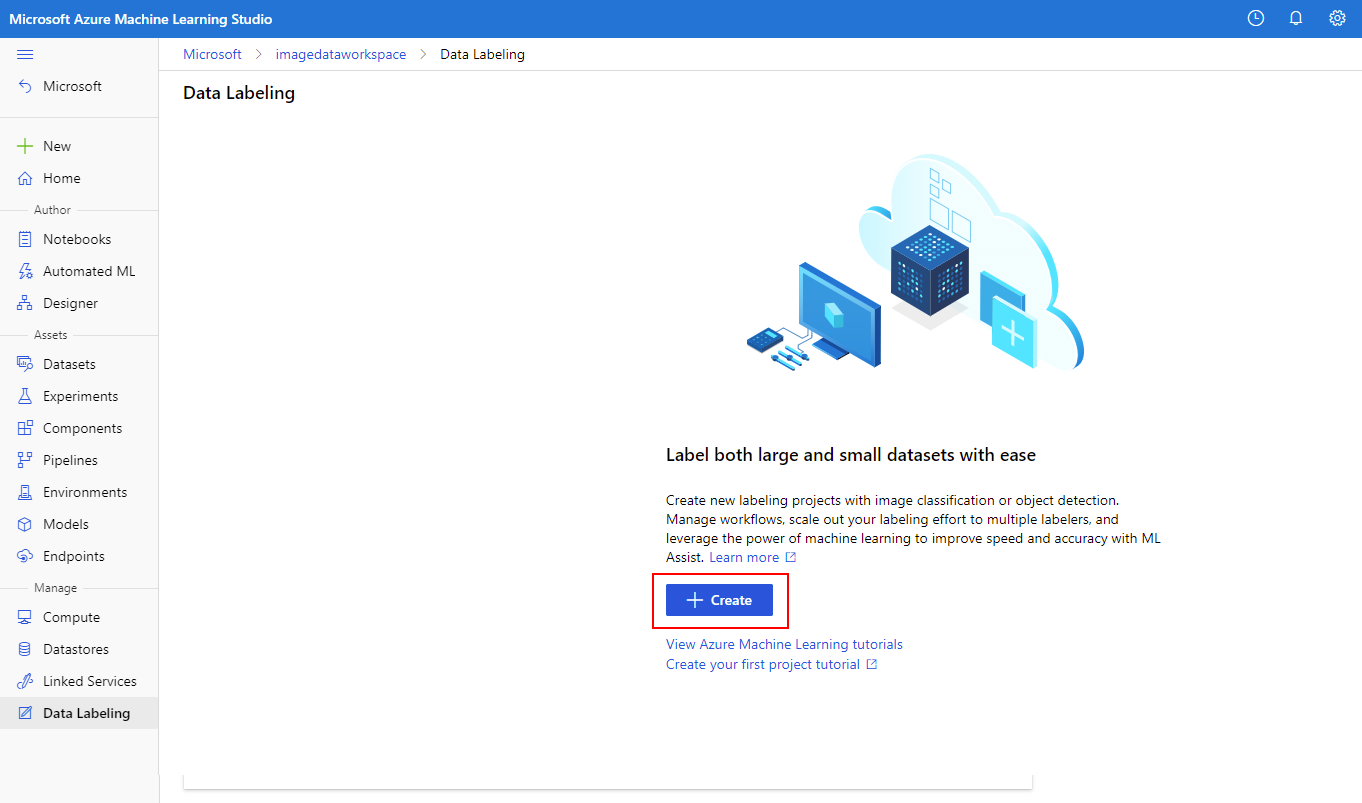Click the Datastores cylinder icon
Image resolution: width=1362 pixels, height=803 pixels.
(x=25, y=649)
